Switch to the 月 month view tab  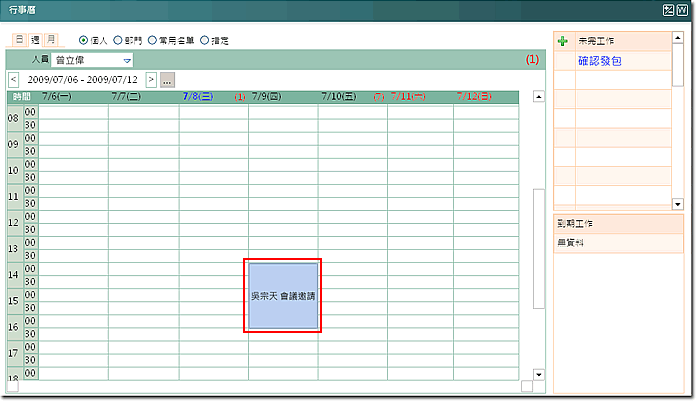point(50,40)
